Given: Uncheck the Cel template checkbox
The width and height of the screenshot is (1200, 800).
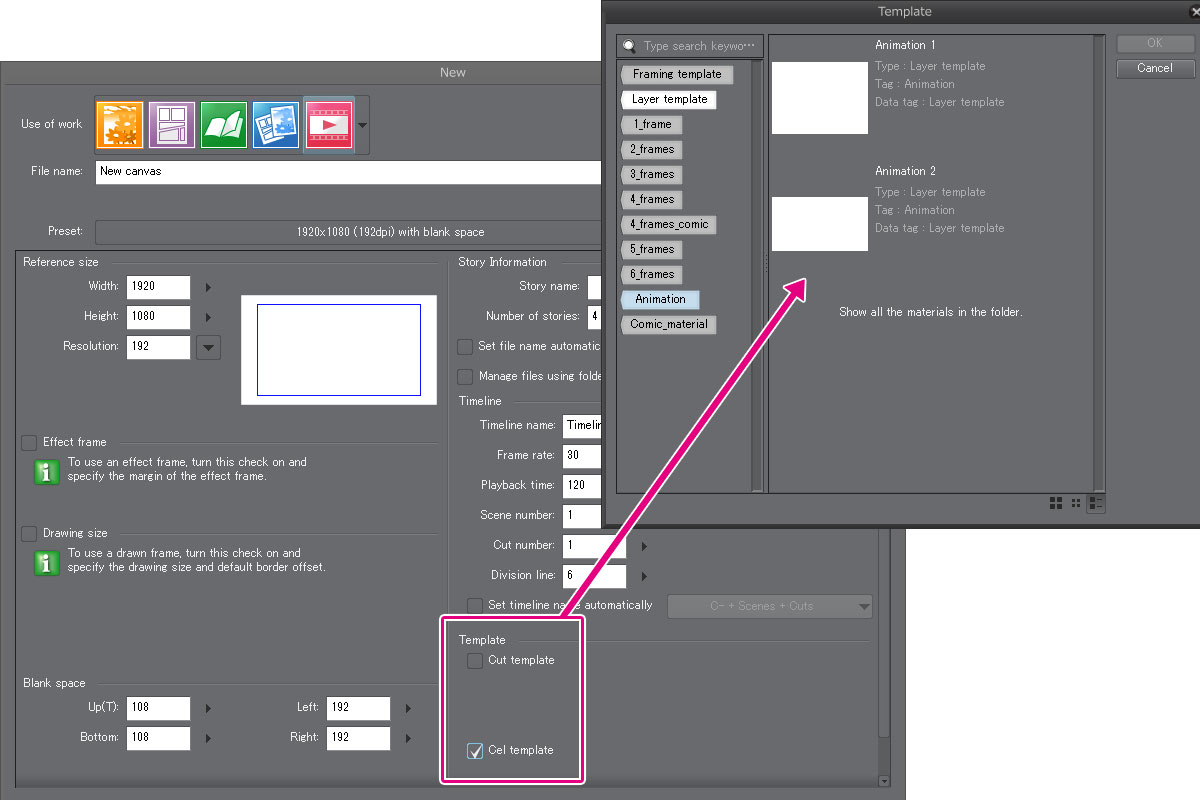Looking at the screenshot, I should point(475,751).
